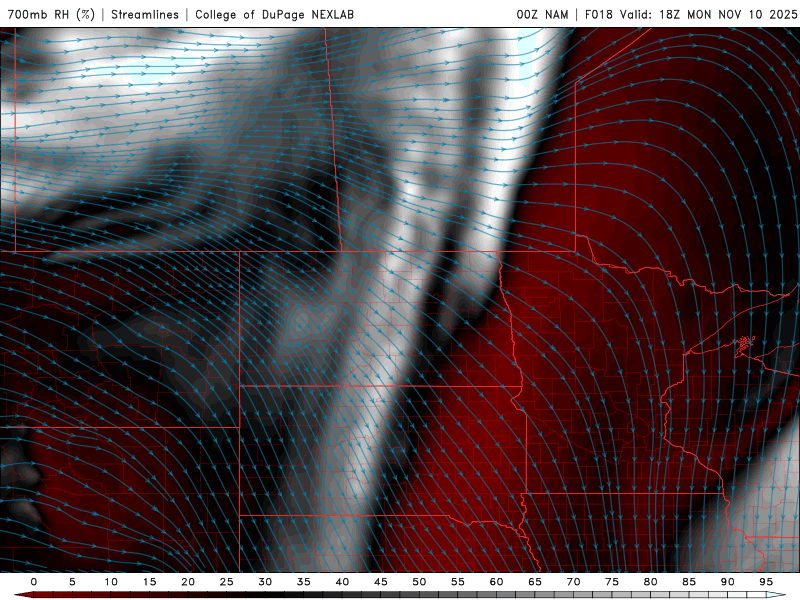
Task: Click the "20" label on the color scale
Action: [x=188, y=582]
